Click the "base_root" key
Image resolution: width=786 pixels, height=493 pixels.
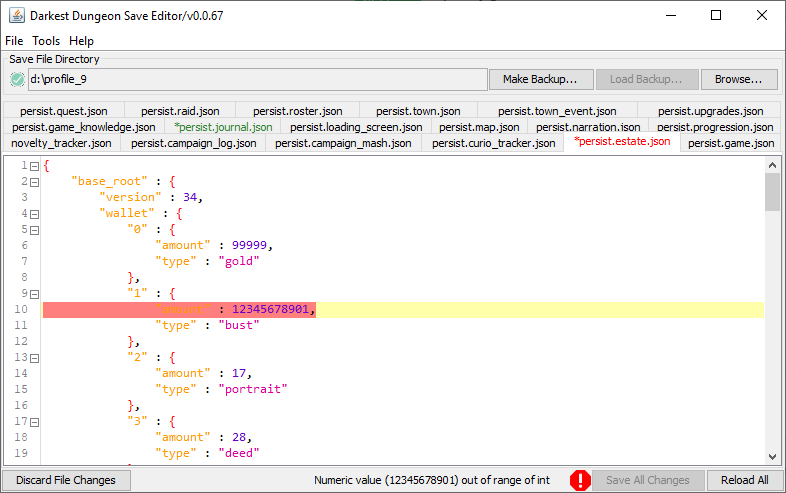coord(109,181)
